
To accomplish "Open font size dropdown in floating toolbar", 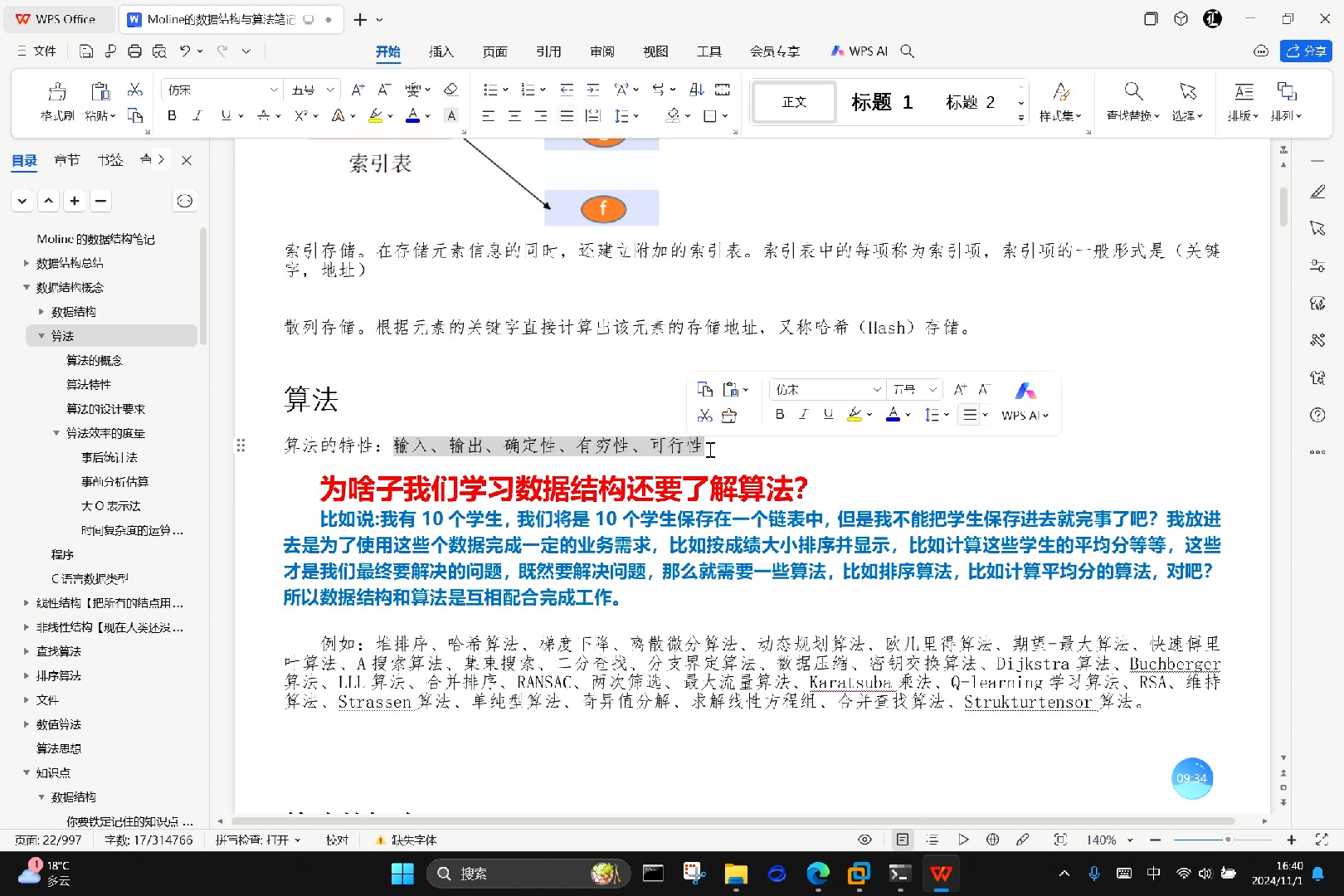I will [933, 389].
